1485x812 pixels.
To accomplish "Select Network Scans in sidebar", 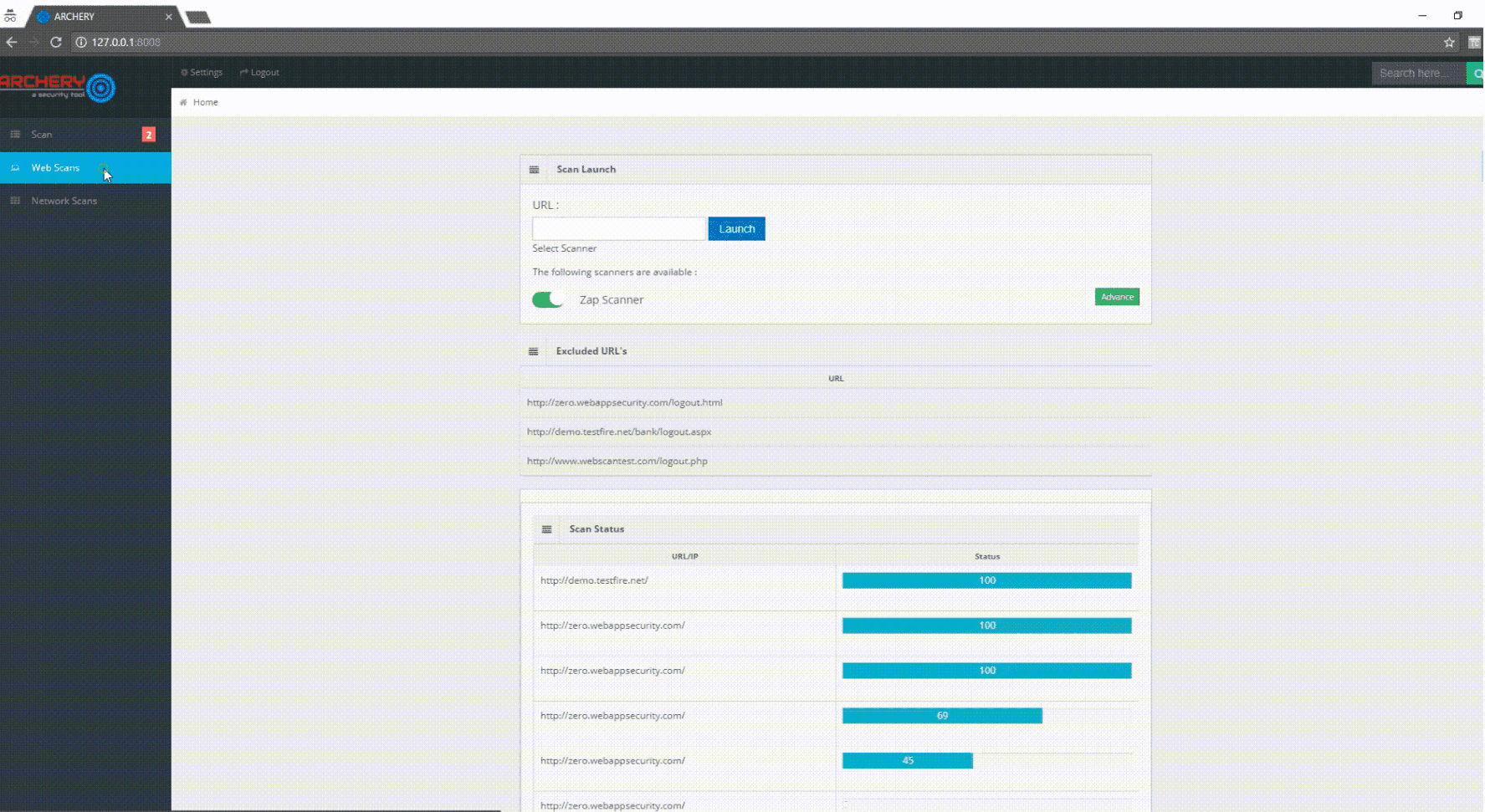I will click(85, 201).
